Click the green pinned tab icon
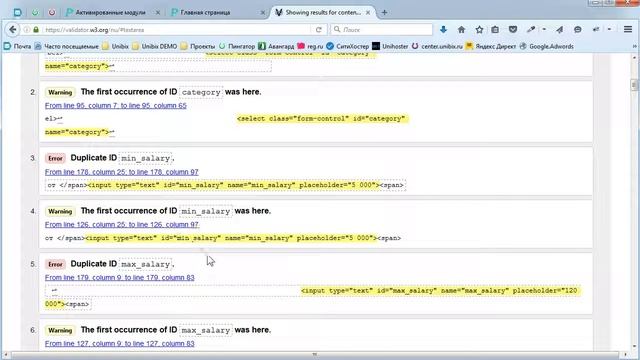 [x=35, y=13]
